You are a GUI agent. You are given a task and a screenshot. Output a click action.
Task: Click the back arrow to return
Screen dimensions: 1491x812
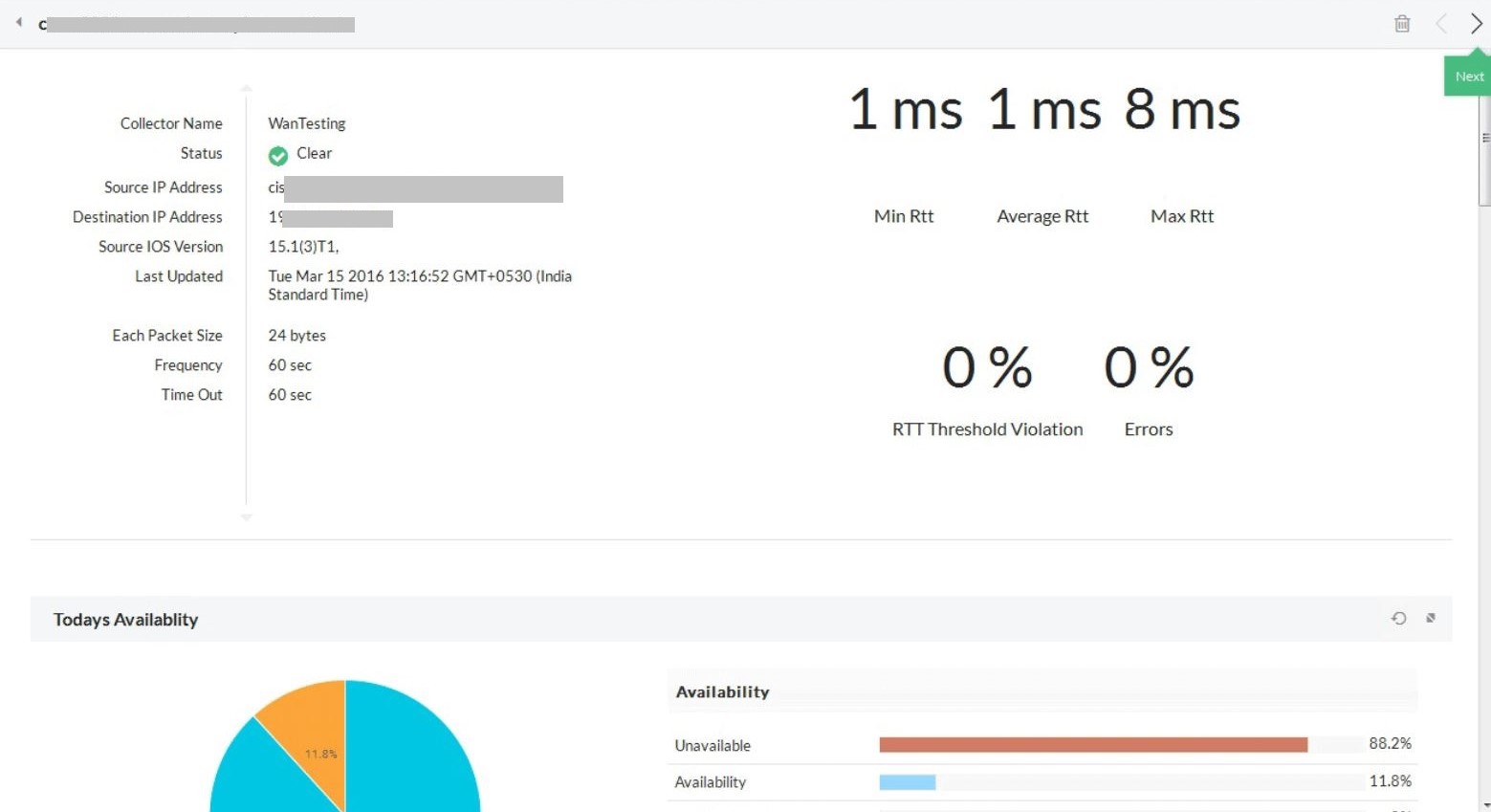point(17,21)
